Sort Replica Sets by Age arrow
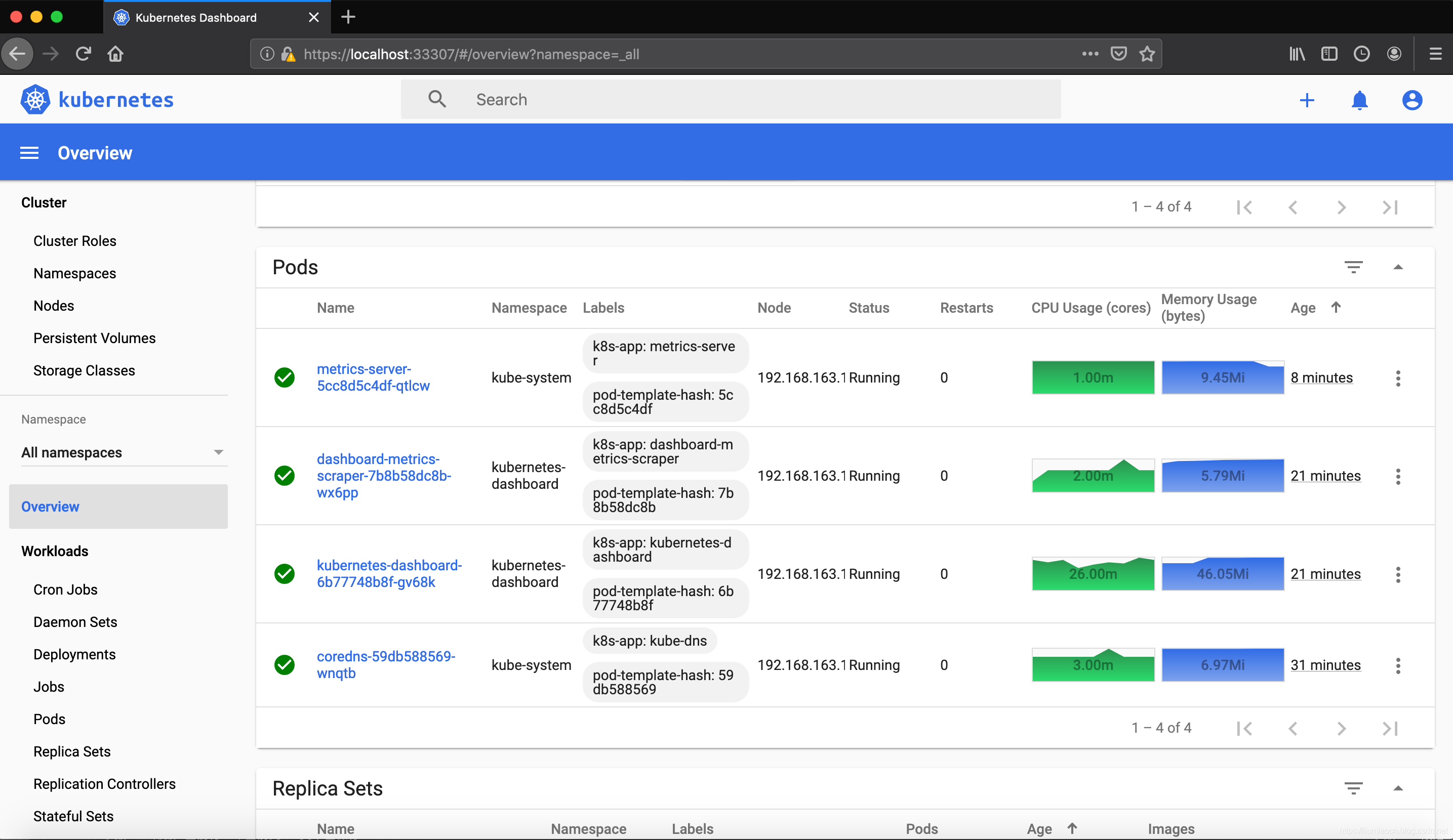Screen dimensions: 1453x840 tap(1072, 828)
